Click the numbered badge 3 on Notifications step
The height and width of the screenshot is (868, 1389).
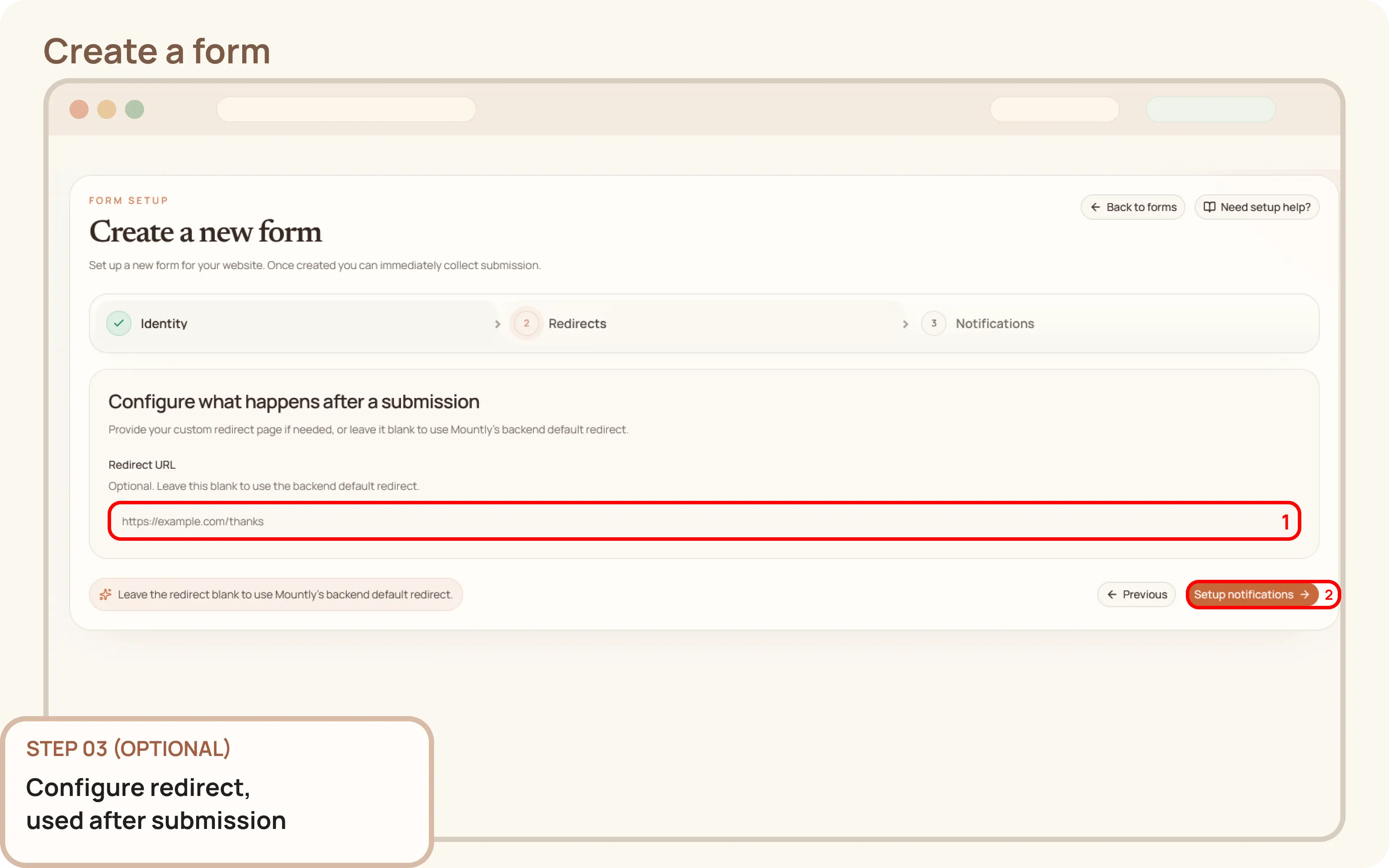(934, 323)
